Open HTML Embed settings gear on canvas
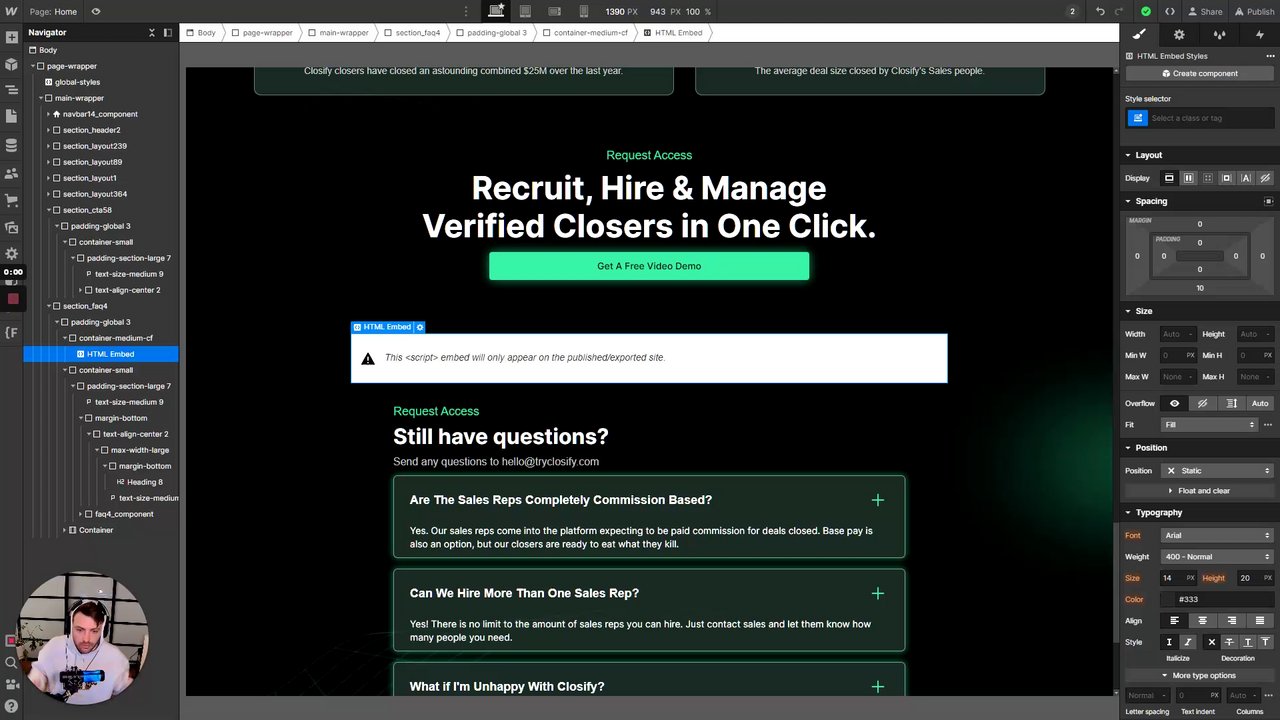 pos(420,327)
